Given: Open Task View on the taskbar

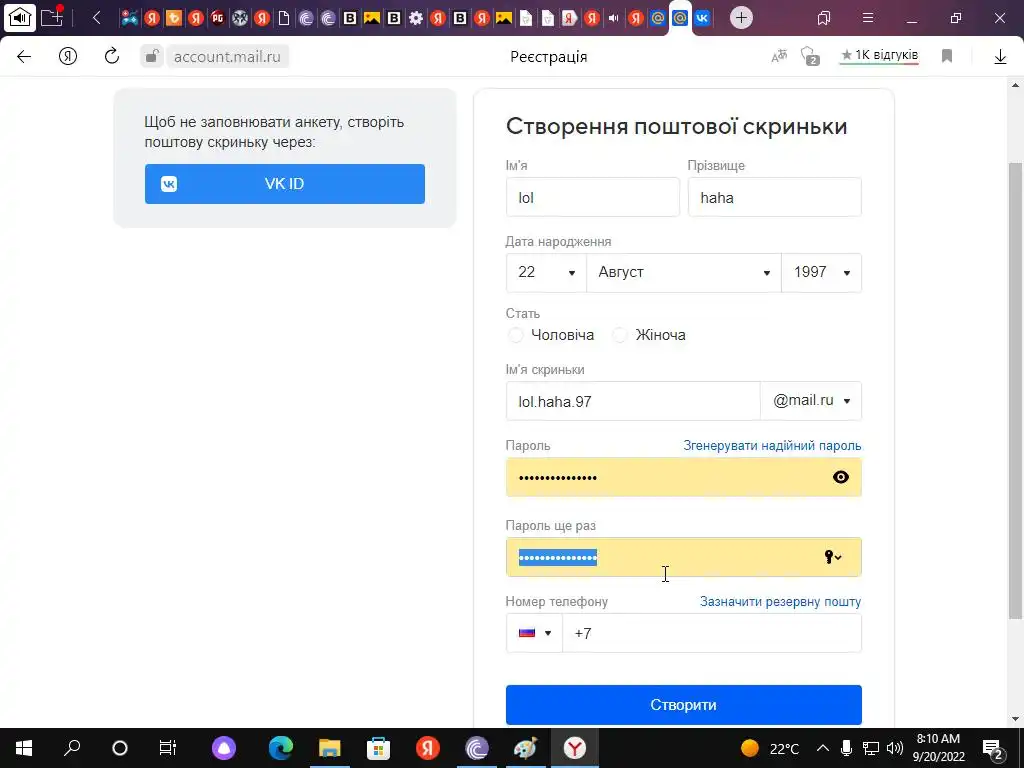Looking at the screenshot, I should 168,748.
